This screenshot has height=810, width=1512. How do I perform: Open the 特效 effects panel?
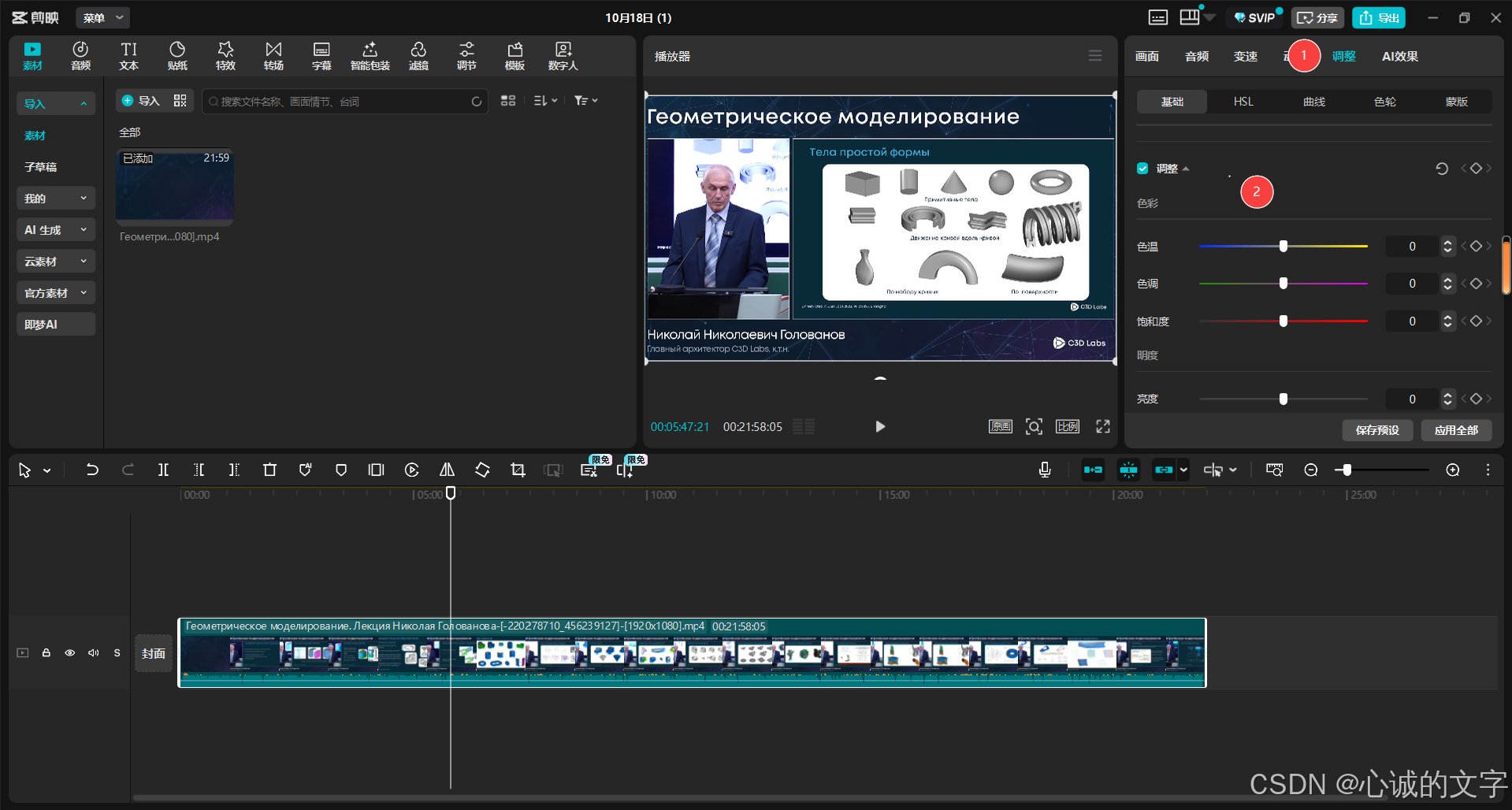coord(225,56)
